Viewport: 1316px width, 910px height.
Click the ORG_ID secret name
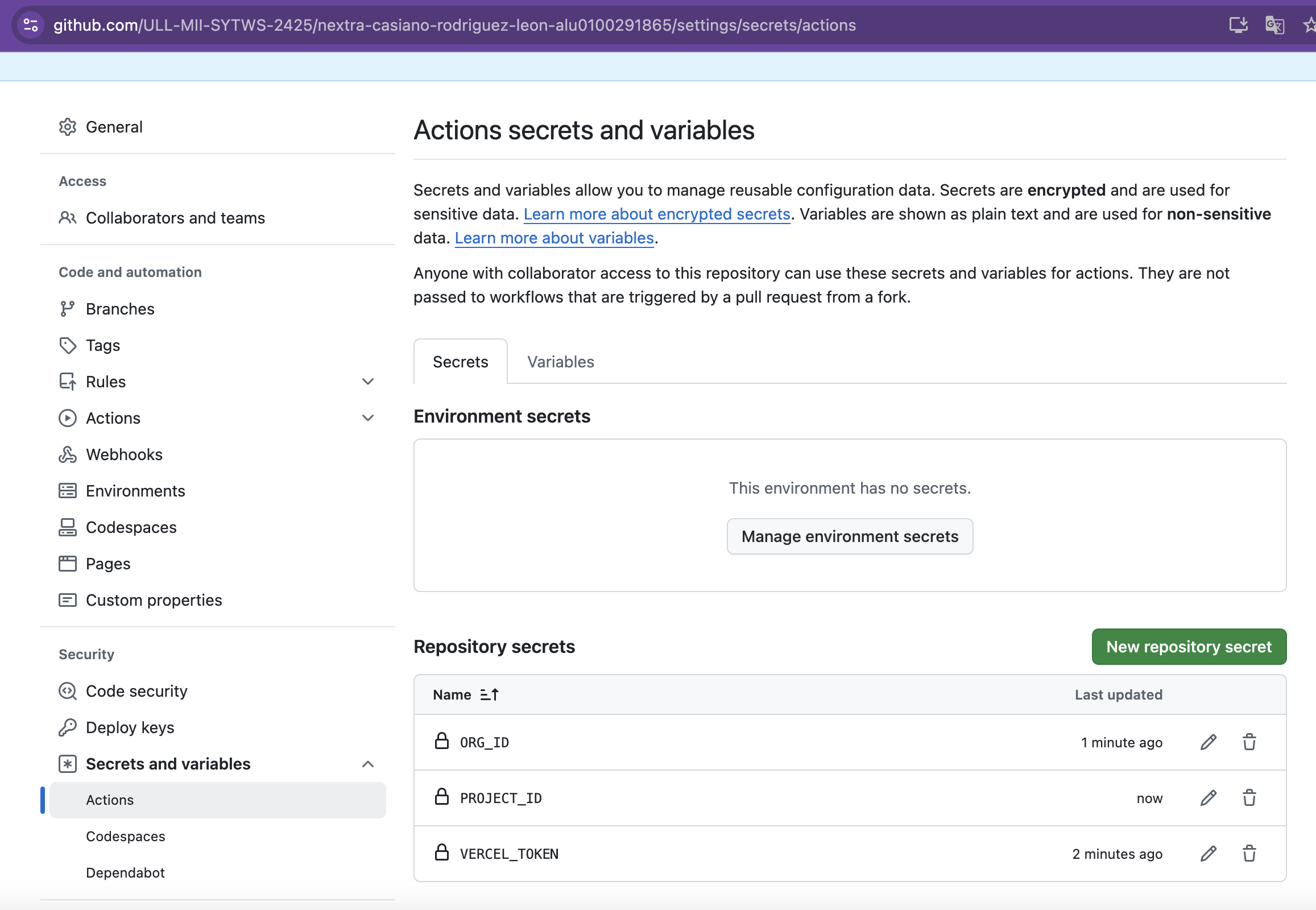pyautogui.click(x=484, y=742)
